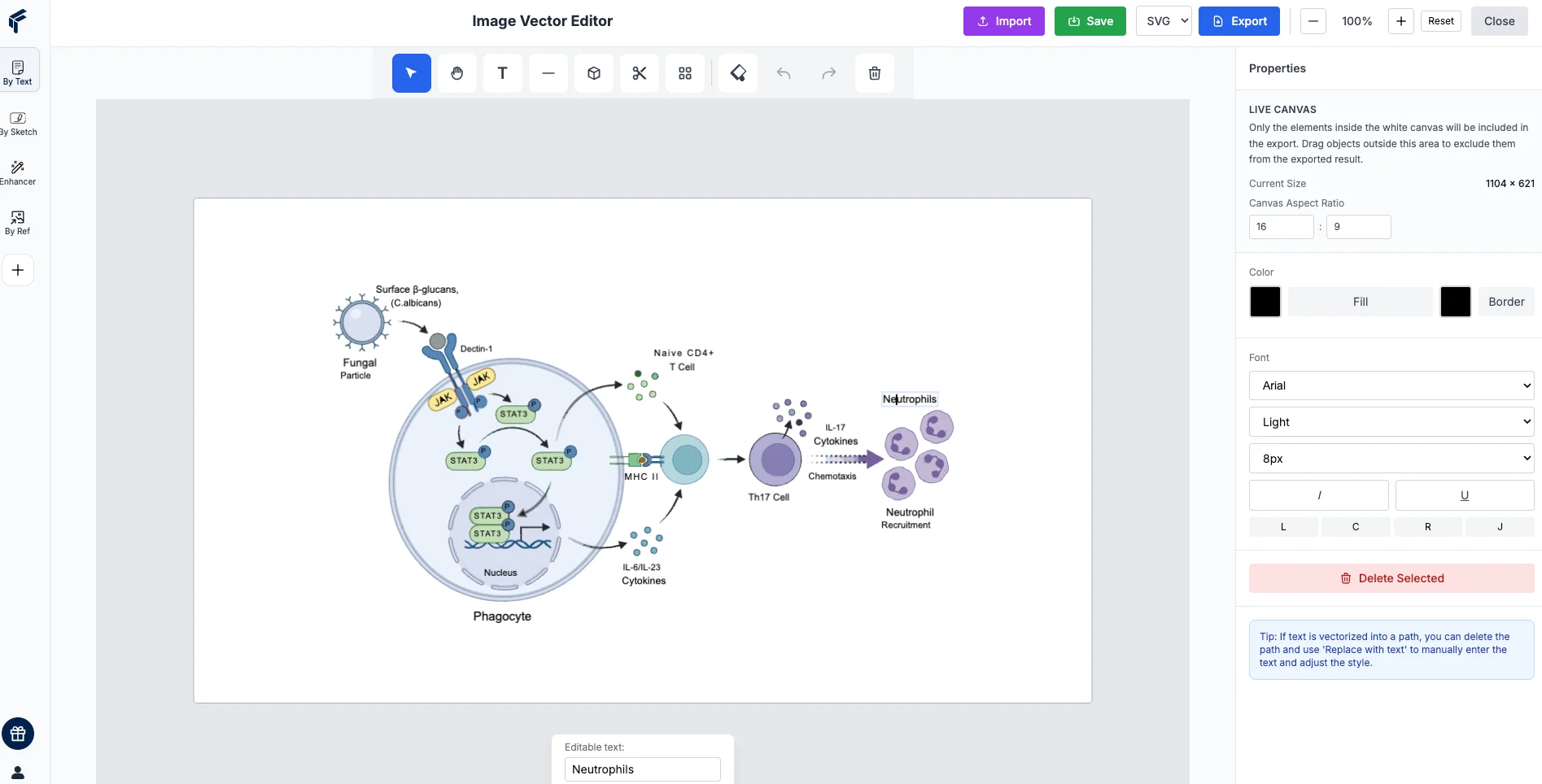This screenshot has width=1542, height=784.
Task: Open the Arial font family dropdown
Action: click(x=1391, y=385)
